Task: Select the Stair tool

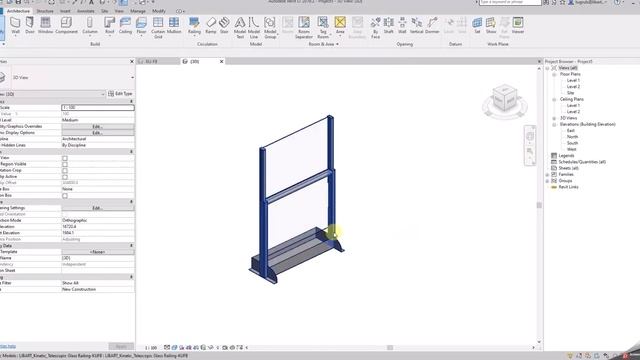Action: tap(224, 25)
